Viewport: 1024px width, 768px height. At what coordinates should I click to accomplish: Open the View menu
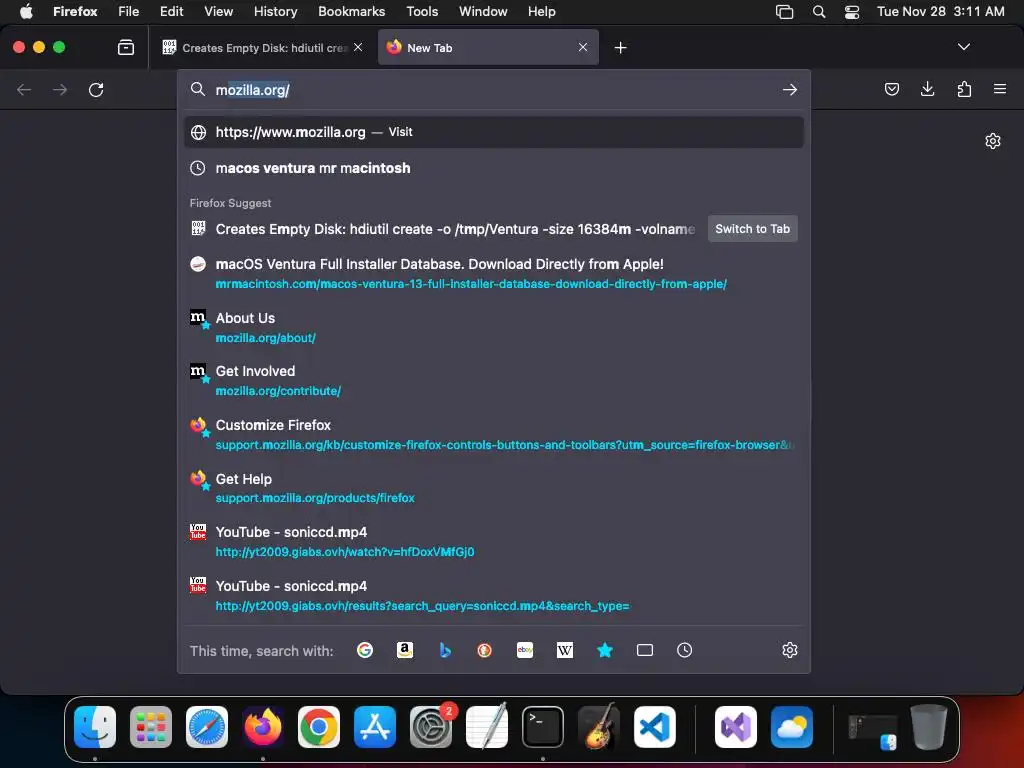click(x=218, y=12)
